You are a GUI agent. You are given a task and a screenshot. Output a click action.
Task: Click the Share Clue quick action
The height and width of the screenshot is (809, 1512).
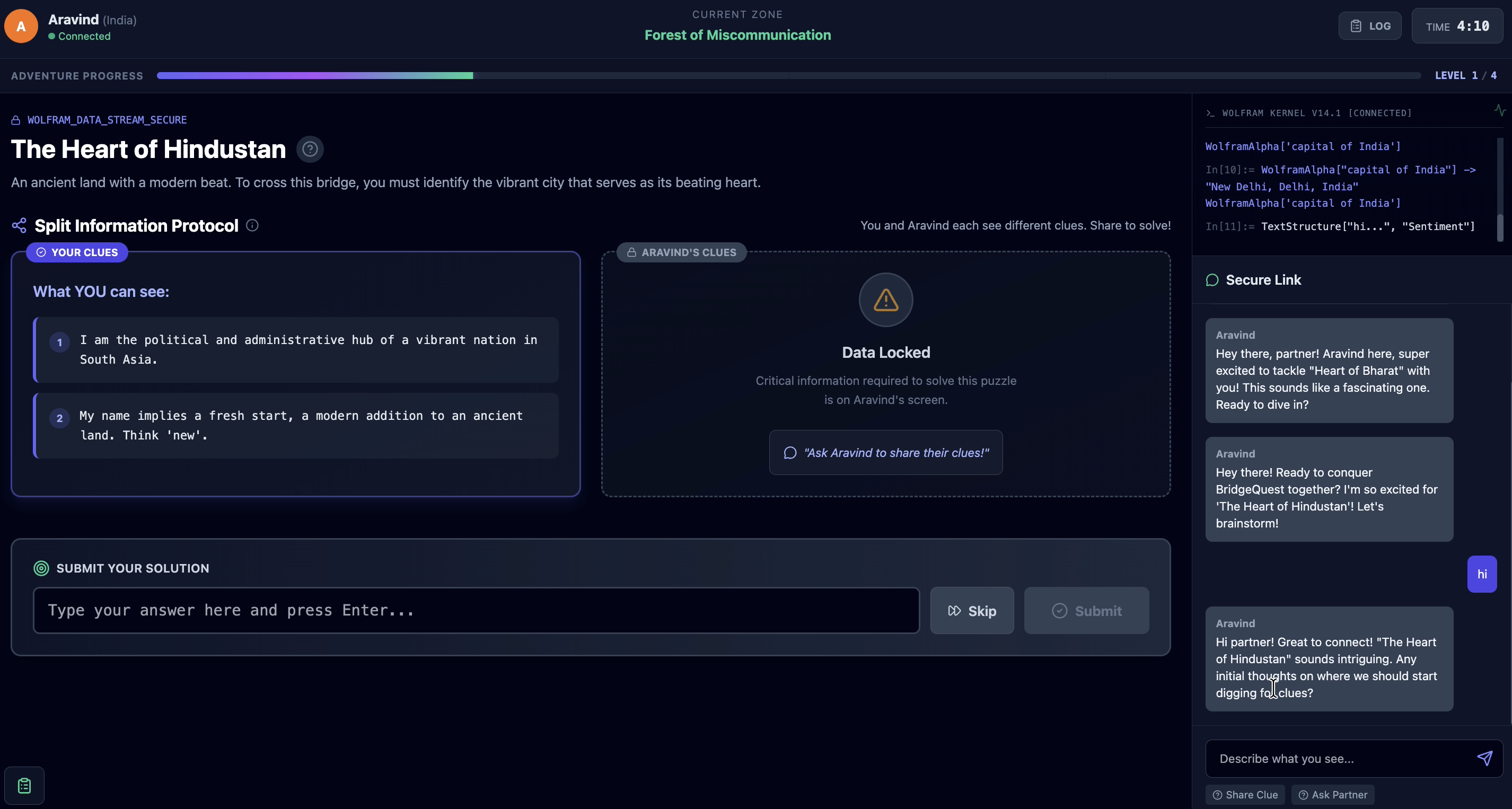(1245, 794)
